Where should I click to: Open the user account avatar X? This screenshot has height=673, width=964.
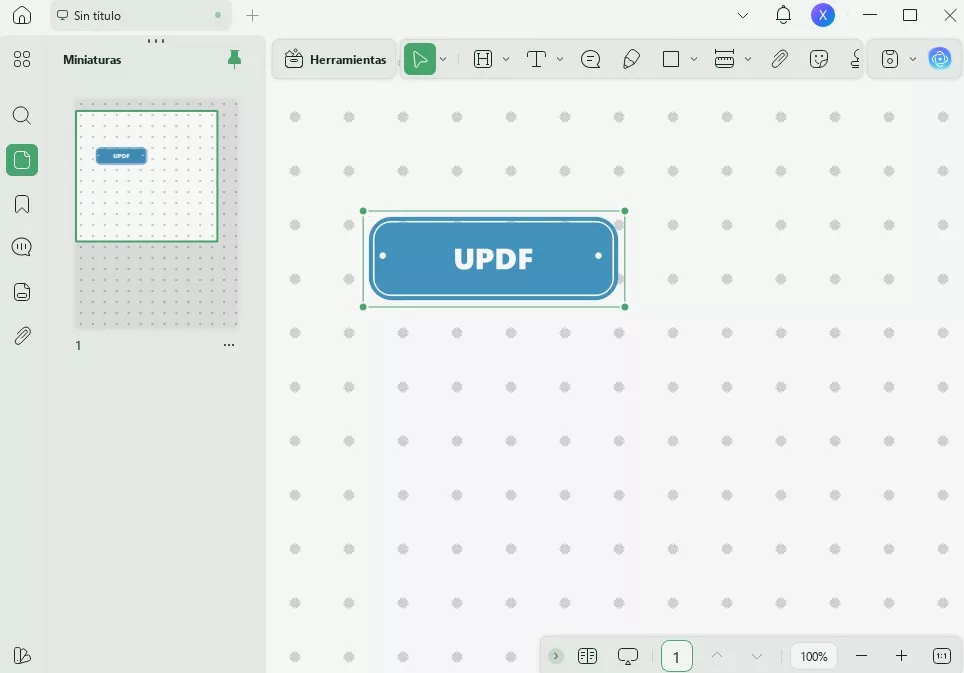point(823,15)
